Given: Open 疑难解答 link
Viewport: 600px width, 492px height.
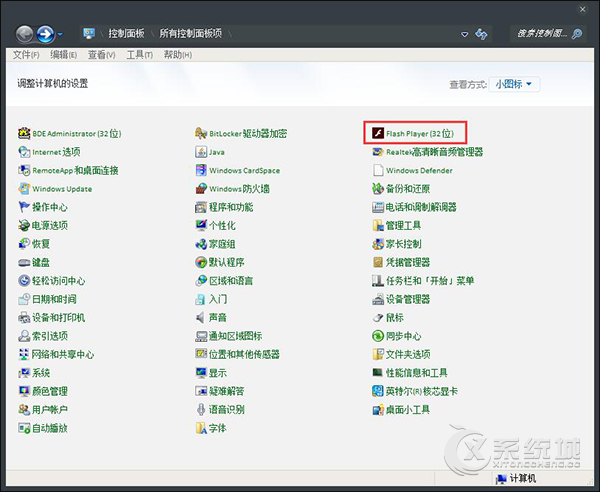Looking at the screenshot, I should coord(227,391).
